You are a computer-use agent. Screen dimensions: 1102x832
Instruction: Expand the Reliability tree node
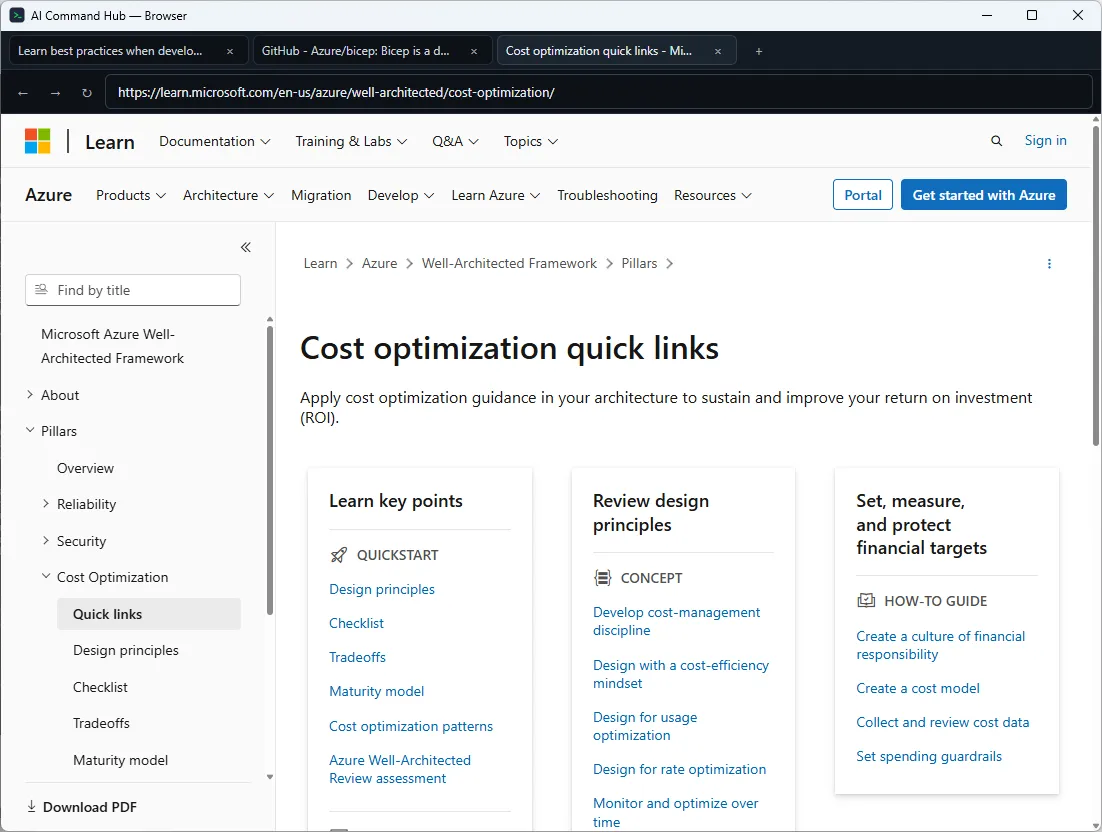(46, 504)
